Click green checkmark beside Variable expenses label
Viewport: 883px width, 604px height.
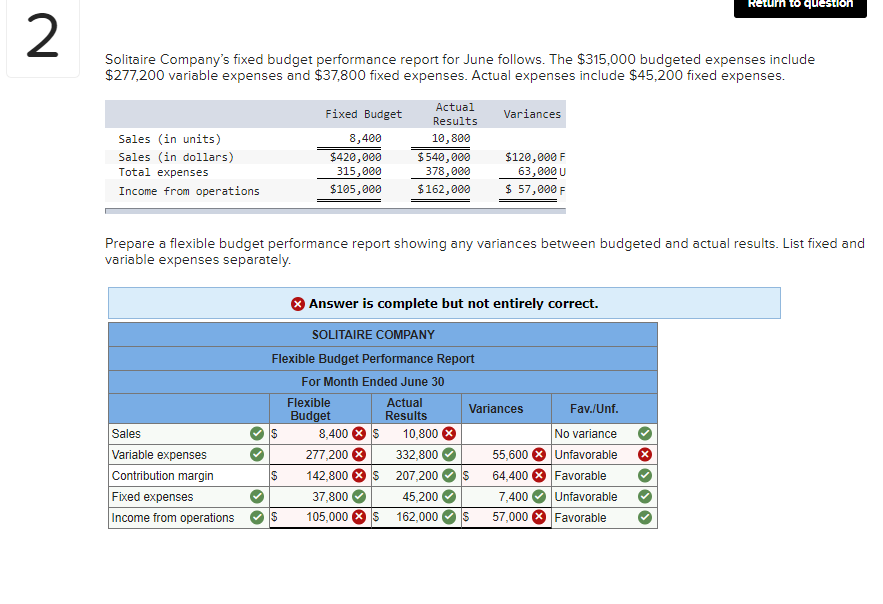tap(257, 454)
